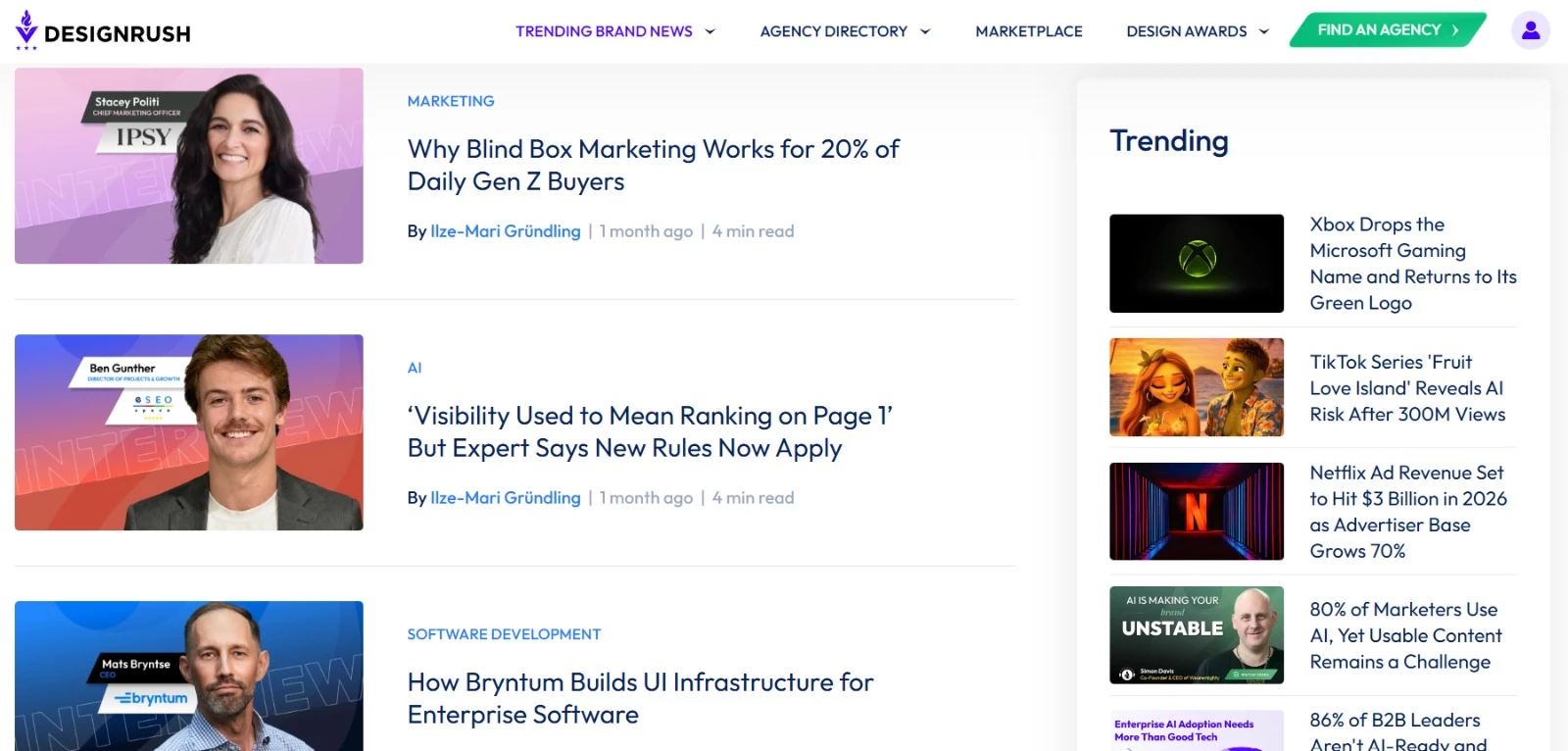Open the Trending Brand News menu
The height and width of the screenshot is (751, 1568).
click(x=604, y=31)
